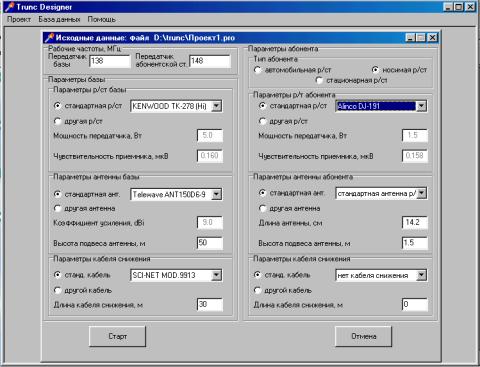Click subscriber transmitter frequency field 148
This screenshot has height=367, width=480.
point(210,61)
